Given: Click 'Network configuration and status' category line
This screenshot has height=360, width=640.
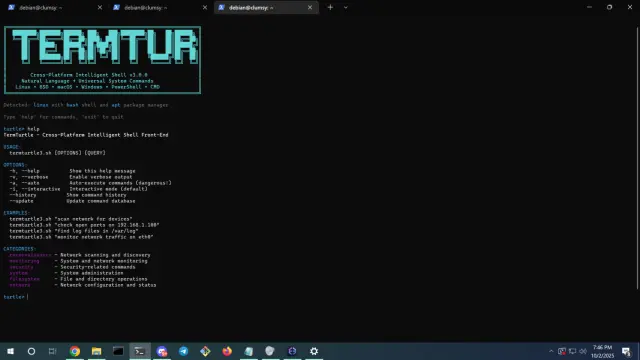Looking at the screenshot, I should tap(82, 285).
